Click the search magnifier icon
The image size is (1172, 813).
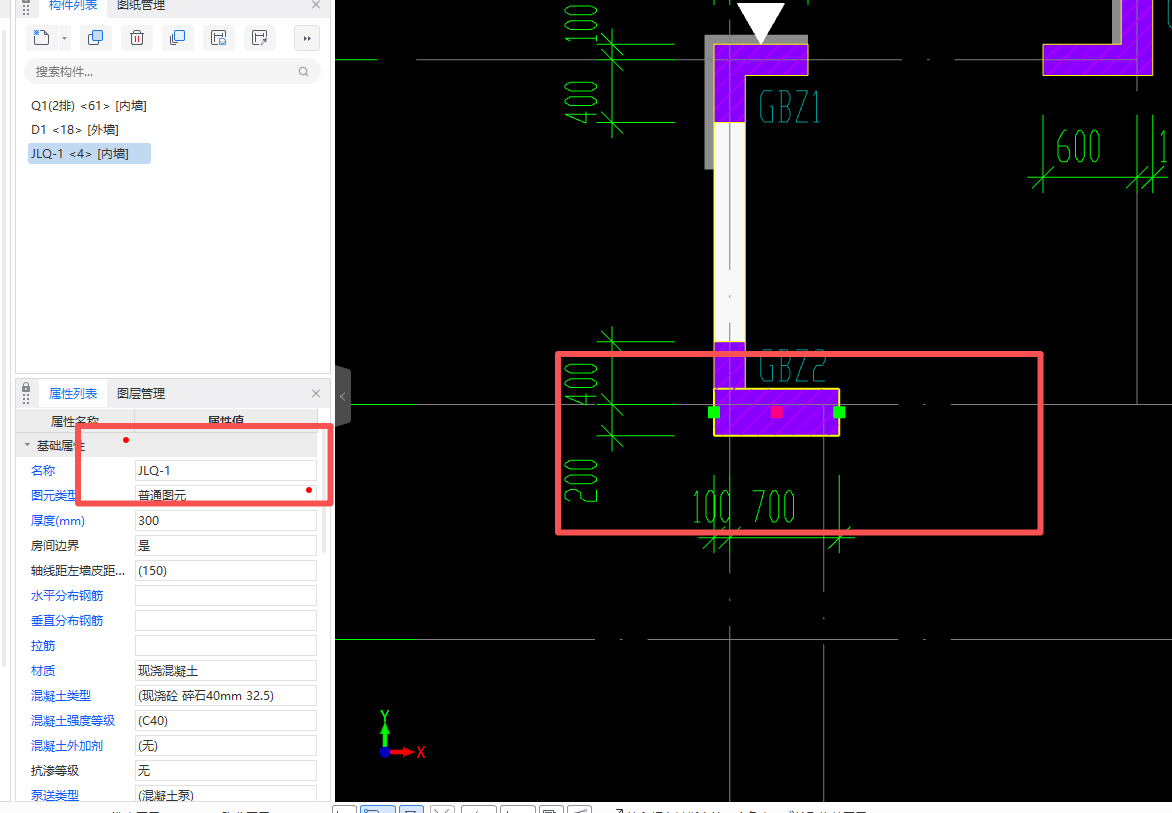point(303,72)
